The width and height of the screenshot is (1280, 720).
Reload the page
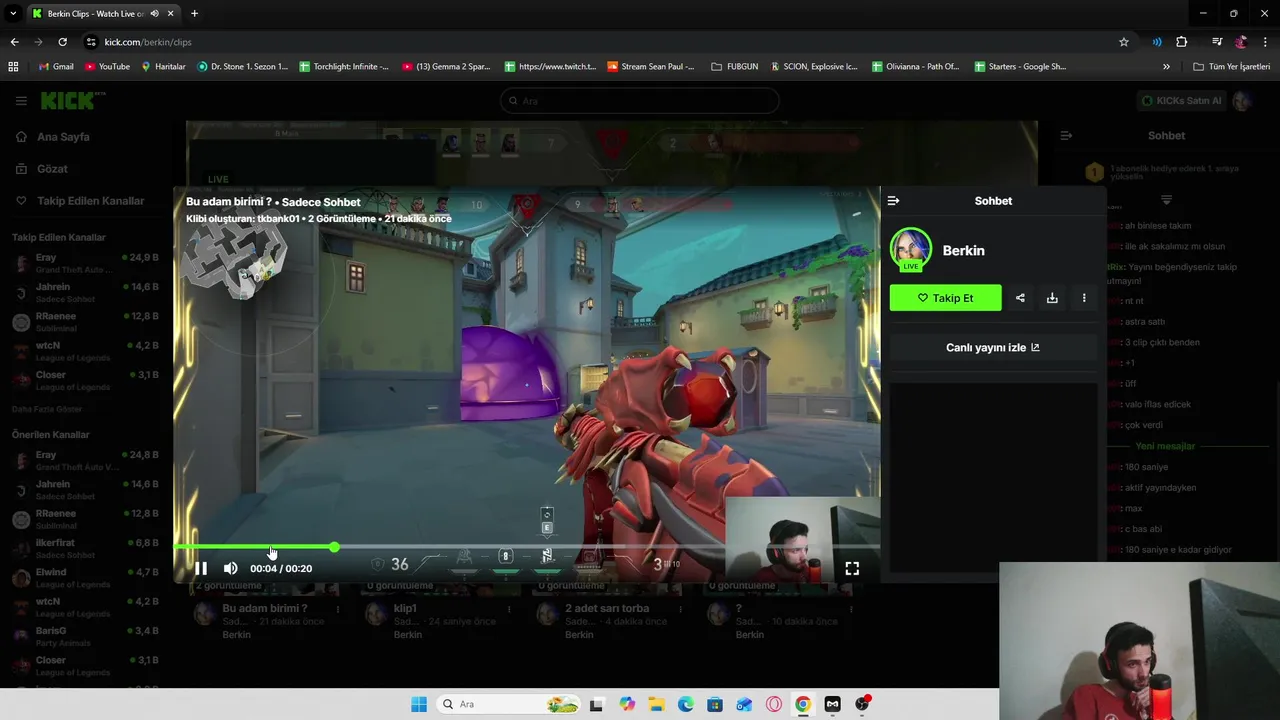coord(62,42)
